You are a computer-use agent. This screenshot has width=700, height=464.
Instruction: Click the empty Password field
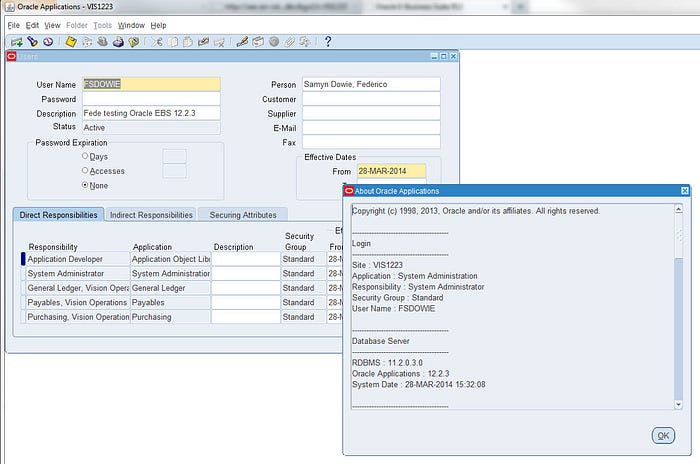[x=151, y=99]
